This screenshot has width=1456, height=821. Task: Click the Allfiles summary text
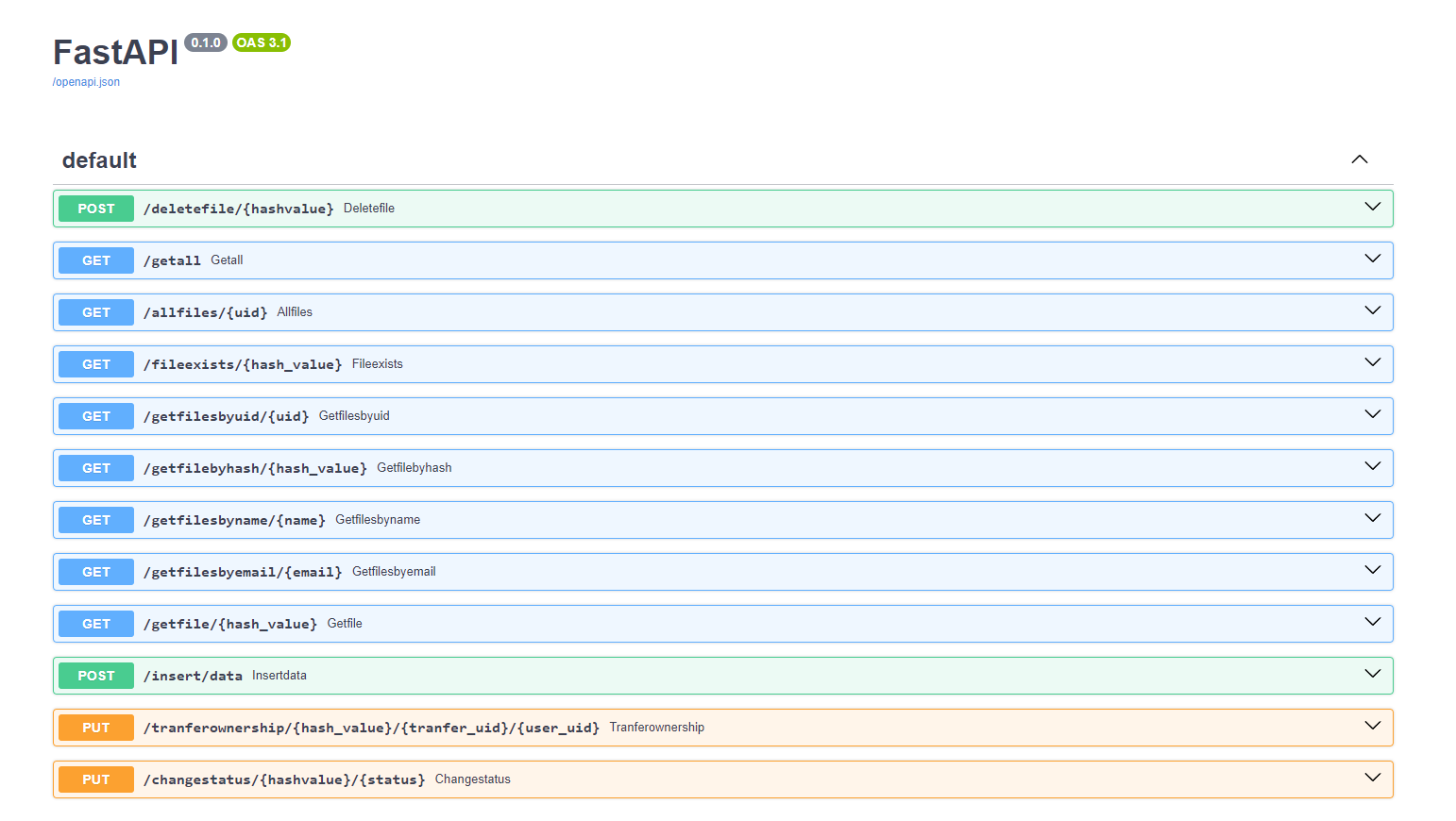[295, 312]
